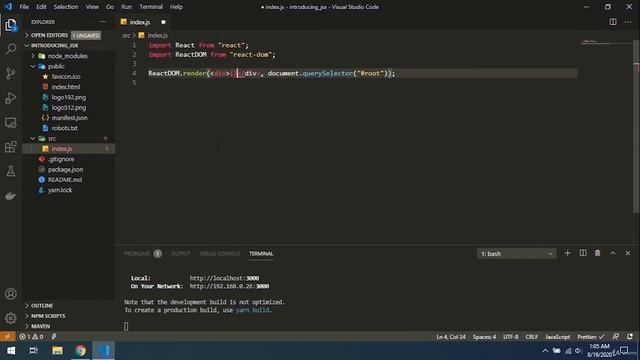Select the Terminal panel tab
Image resolution: width=640 pixels, height=360 pixels.
coord(261,253)
